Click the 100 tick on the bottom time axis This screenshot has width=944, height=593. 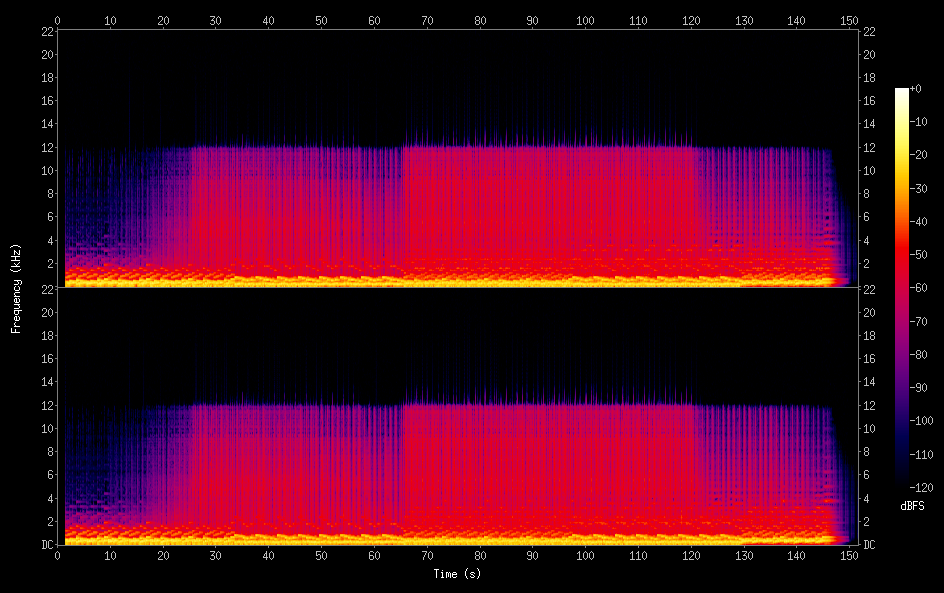pyautogui.click(x=585, y=556)
